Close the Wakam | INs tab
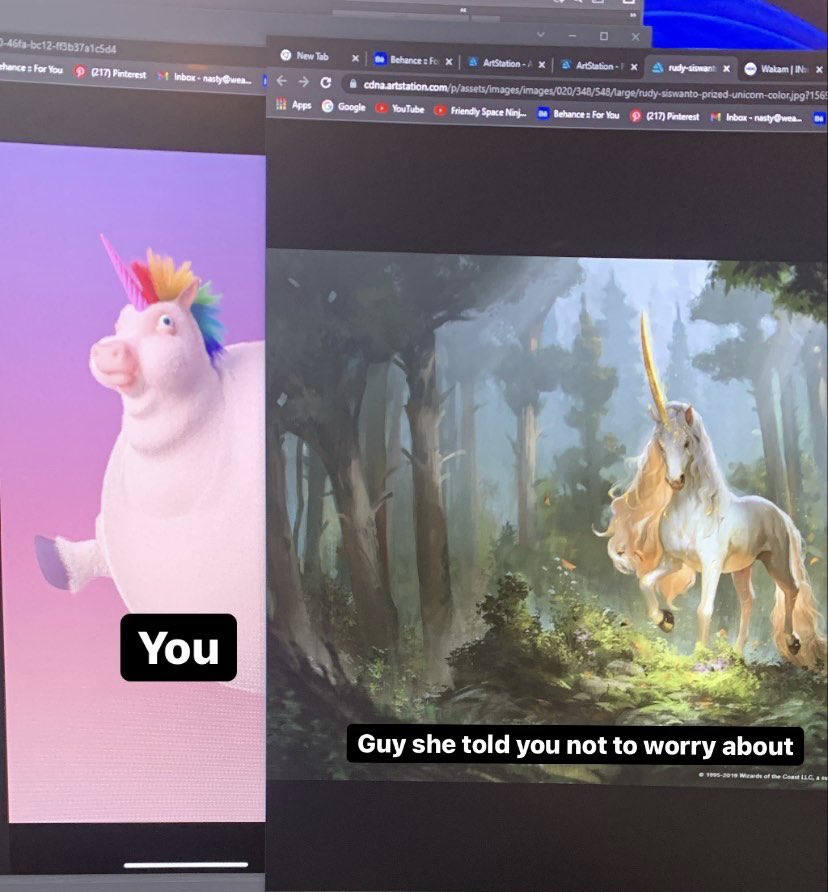 pos(819,69)
